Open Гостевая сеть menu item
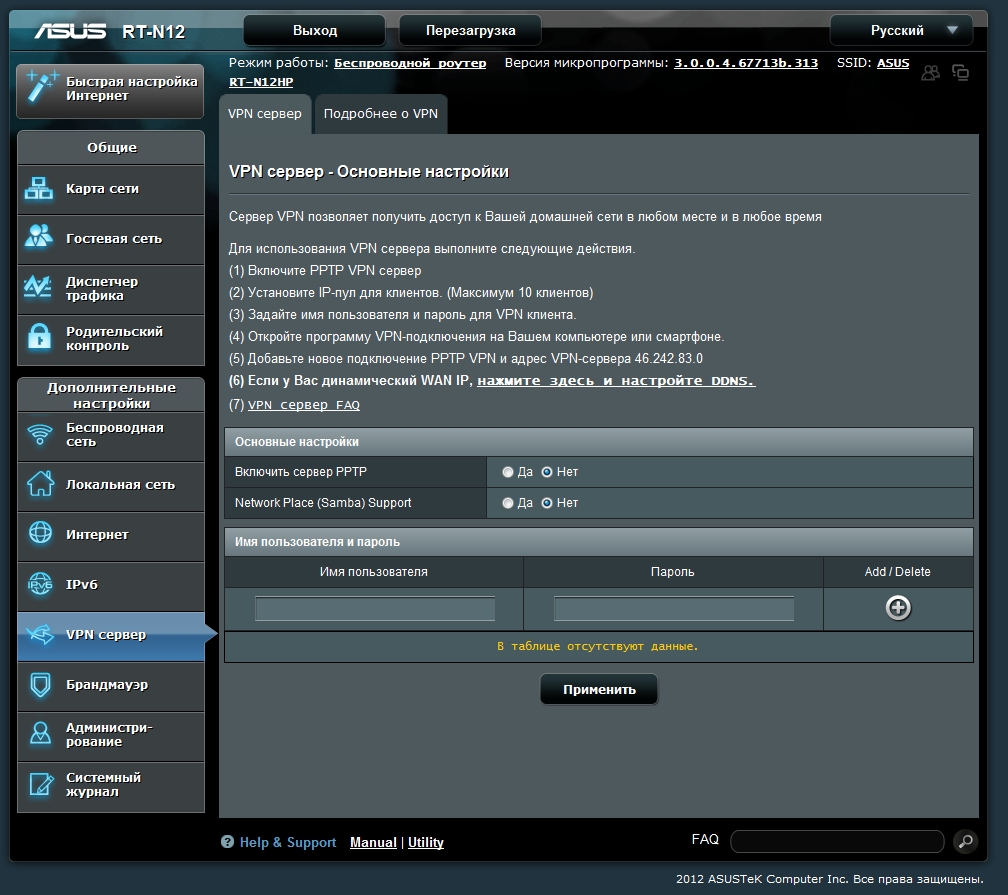This screenshot has width=1008, height=895. click(111, 239)
